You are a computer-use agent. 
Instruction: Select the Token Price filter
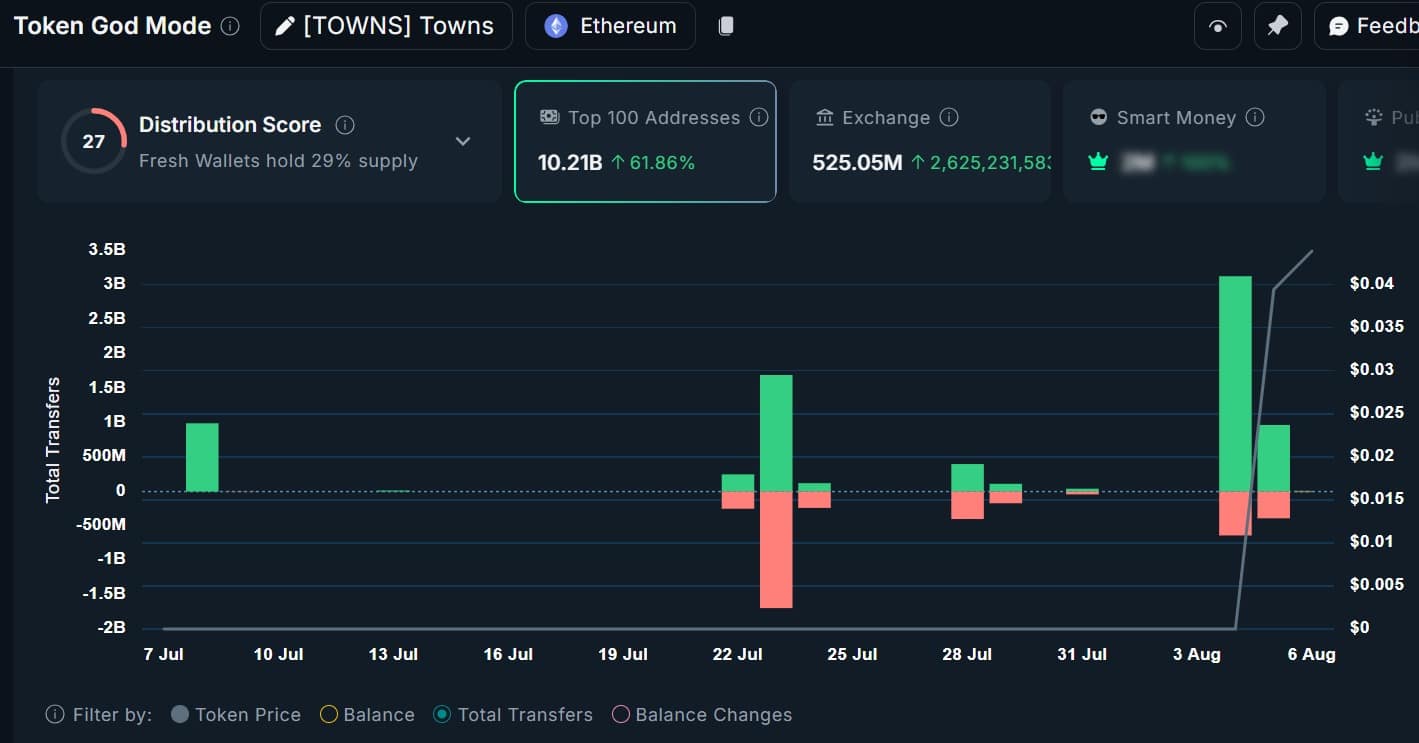tap(180, 715)
